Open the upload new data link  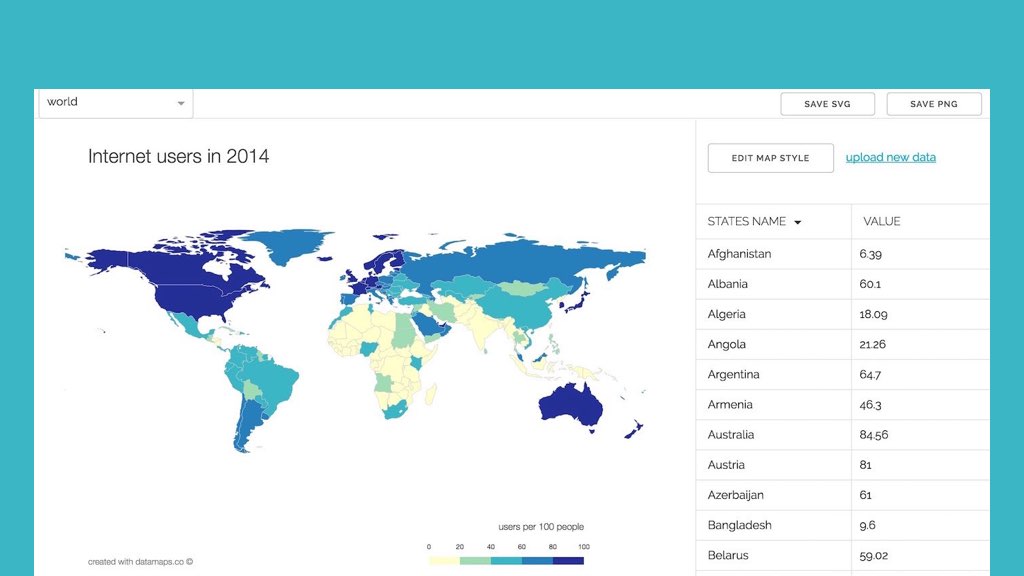[890, 157]
